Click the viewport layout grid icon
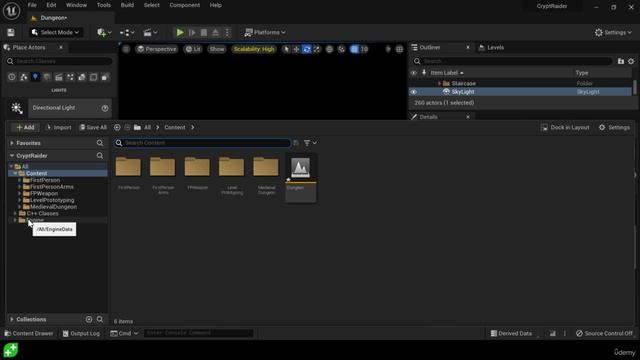Viewport: 640px width, 360px height. (x=400, y=49)
